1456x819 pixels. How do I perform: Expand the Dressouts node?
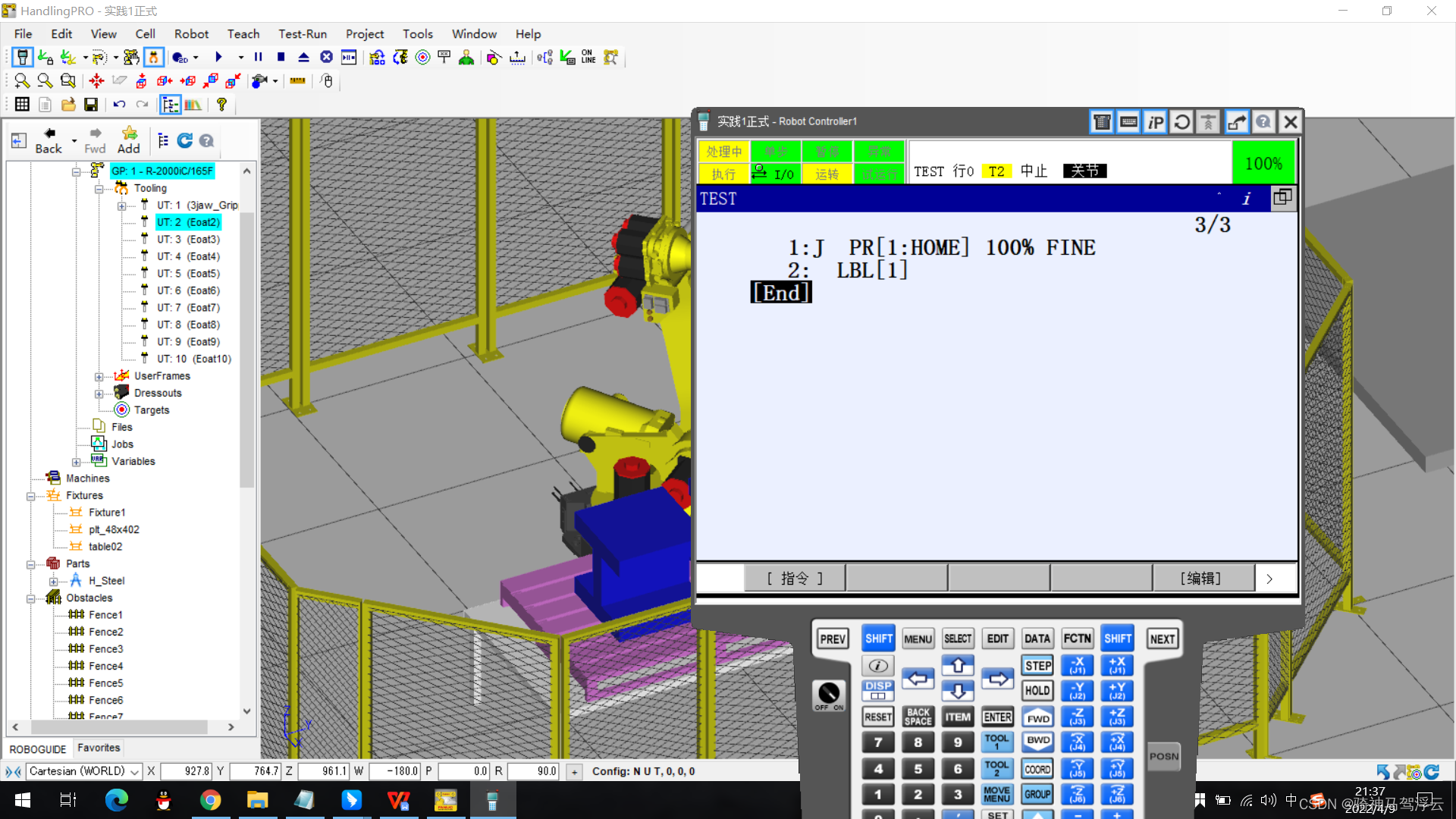tap(99, 394)
